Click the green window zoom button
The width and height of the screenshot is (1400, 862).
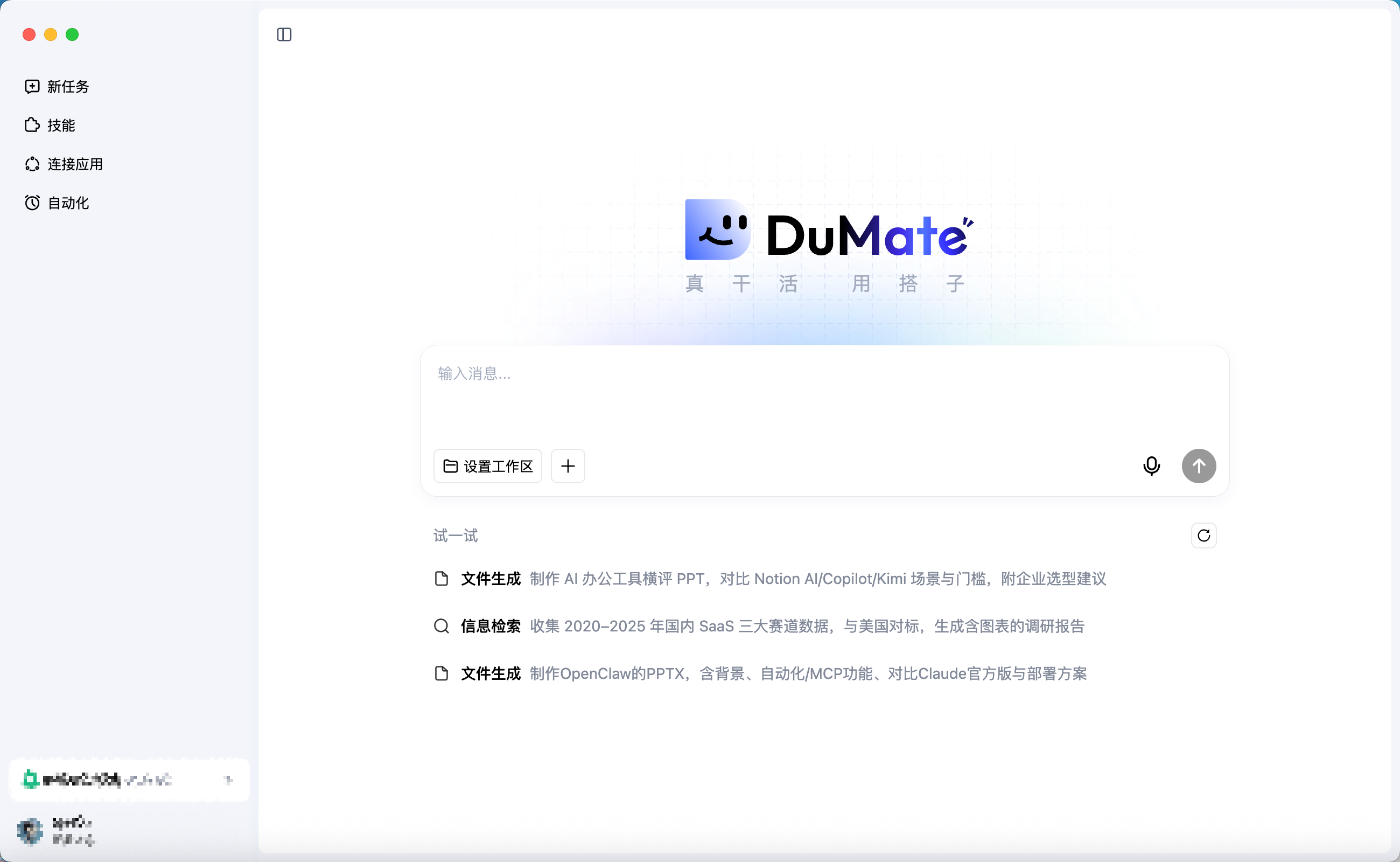pyautogui.click(x=72, y=35)
